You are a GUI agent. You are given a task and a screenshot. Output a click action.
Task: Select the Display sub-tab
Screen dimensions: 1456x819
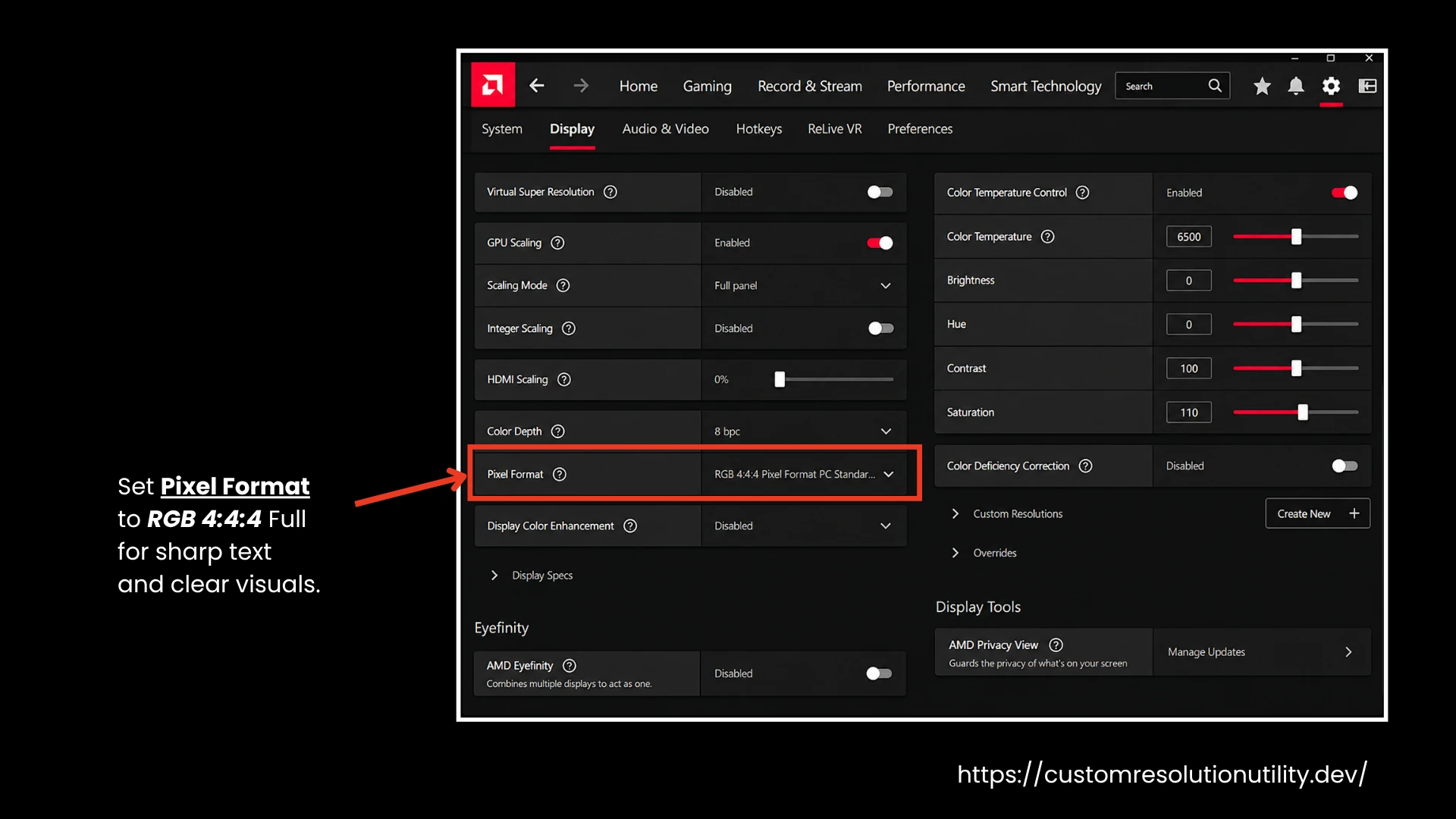pos(572,129)
